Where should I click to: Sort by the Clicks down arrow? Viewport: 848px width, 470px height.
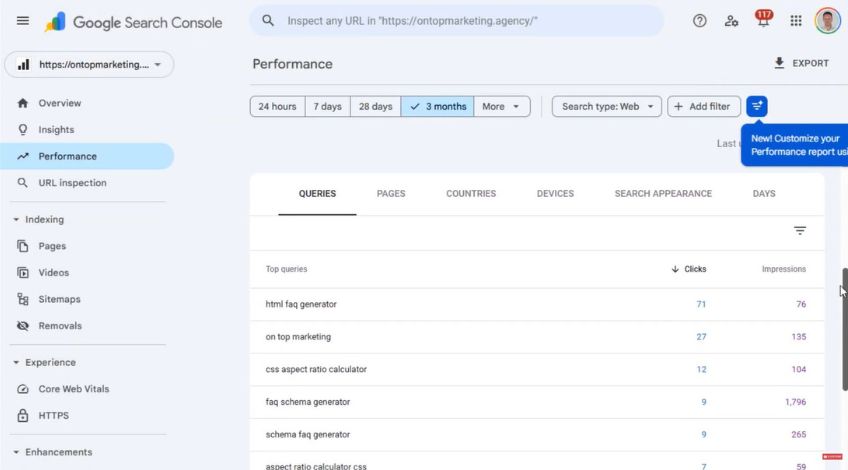pos(675,269)
